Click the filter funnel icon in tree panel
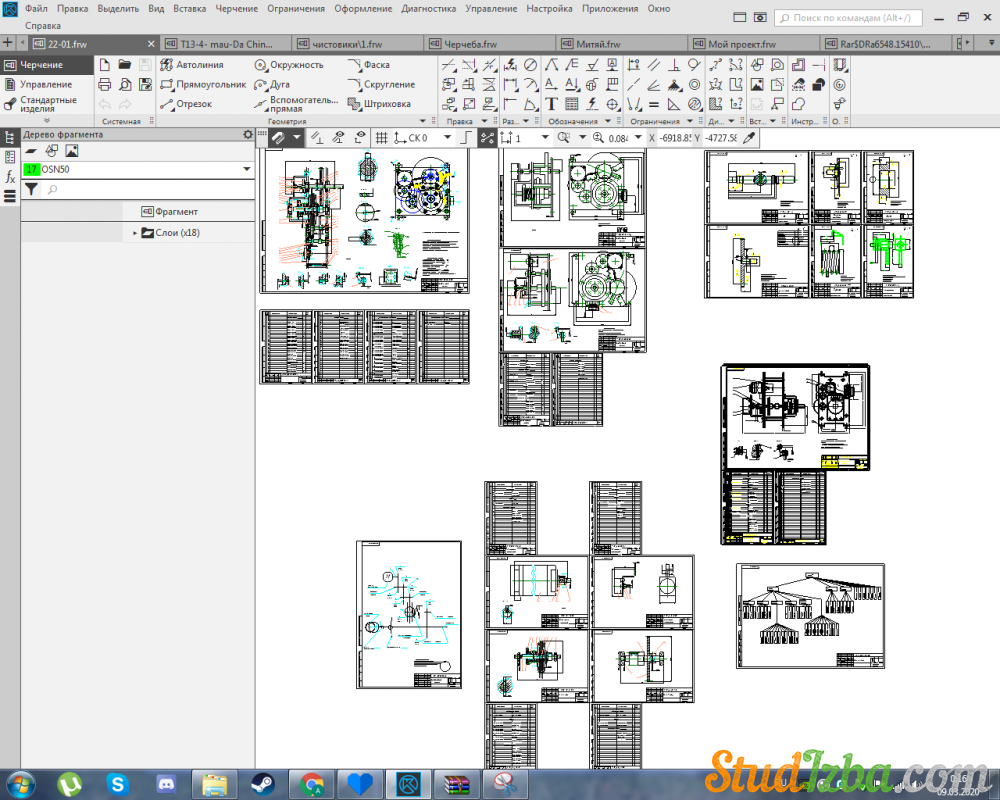Screen dimensions: 1000x800 tap(31, 189)
